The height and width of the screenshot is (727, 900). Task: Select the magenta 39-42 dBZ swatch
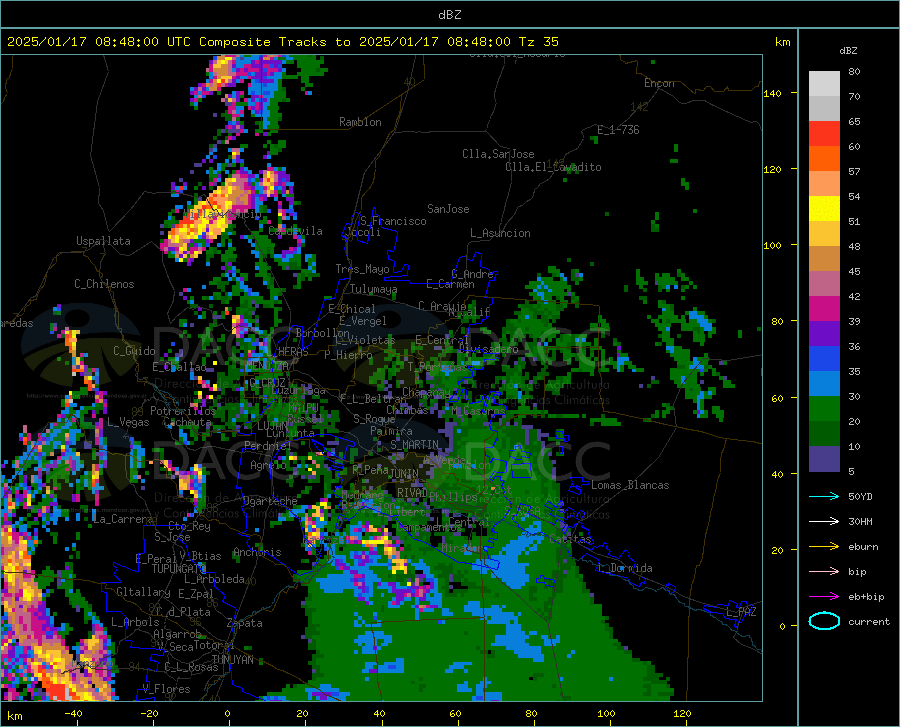click(x=824, y=308)
